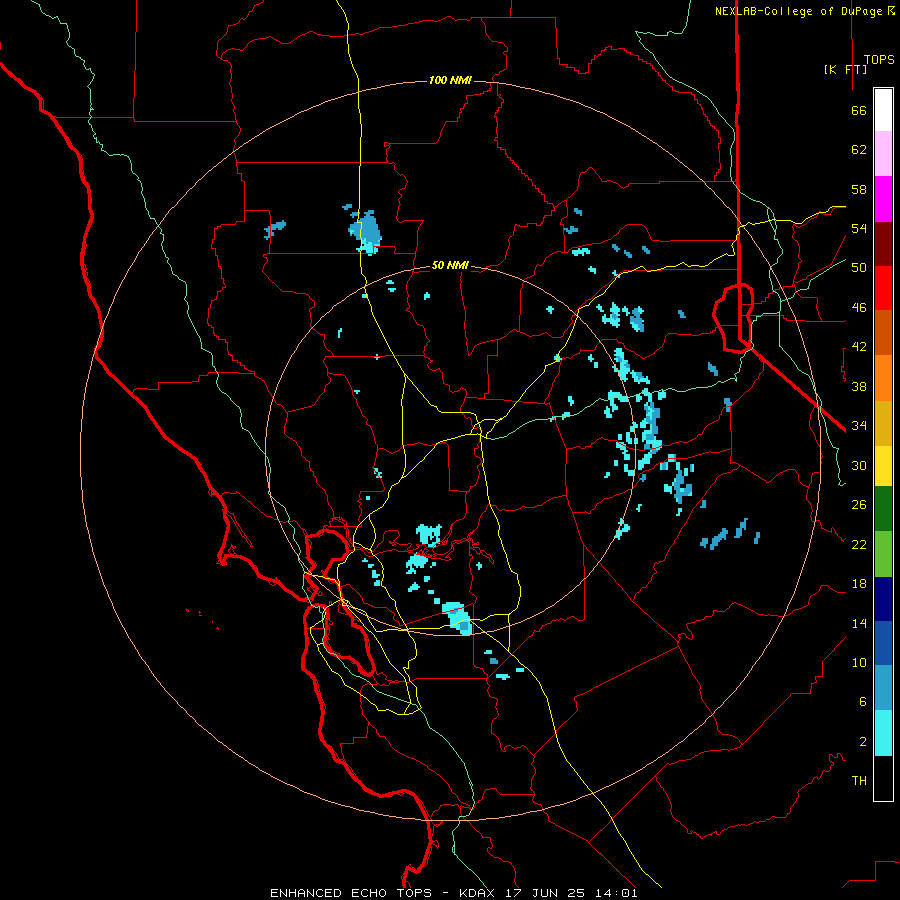The height and width of the screenshot is (900, 900).
Task: Click the legend value 54
Action: [859, 228]
